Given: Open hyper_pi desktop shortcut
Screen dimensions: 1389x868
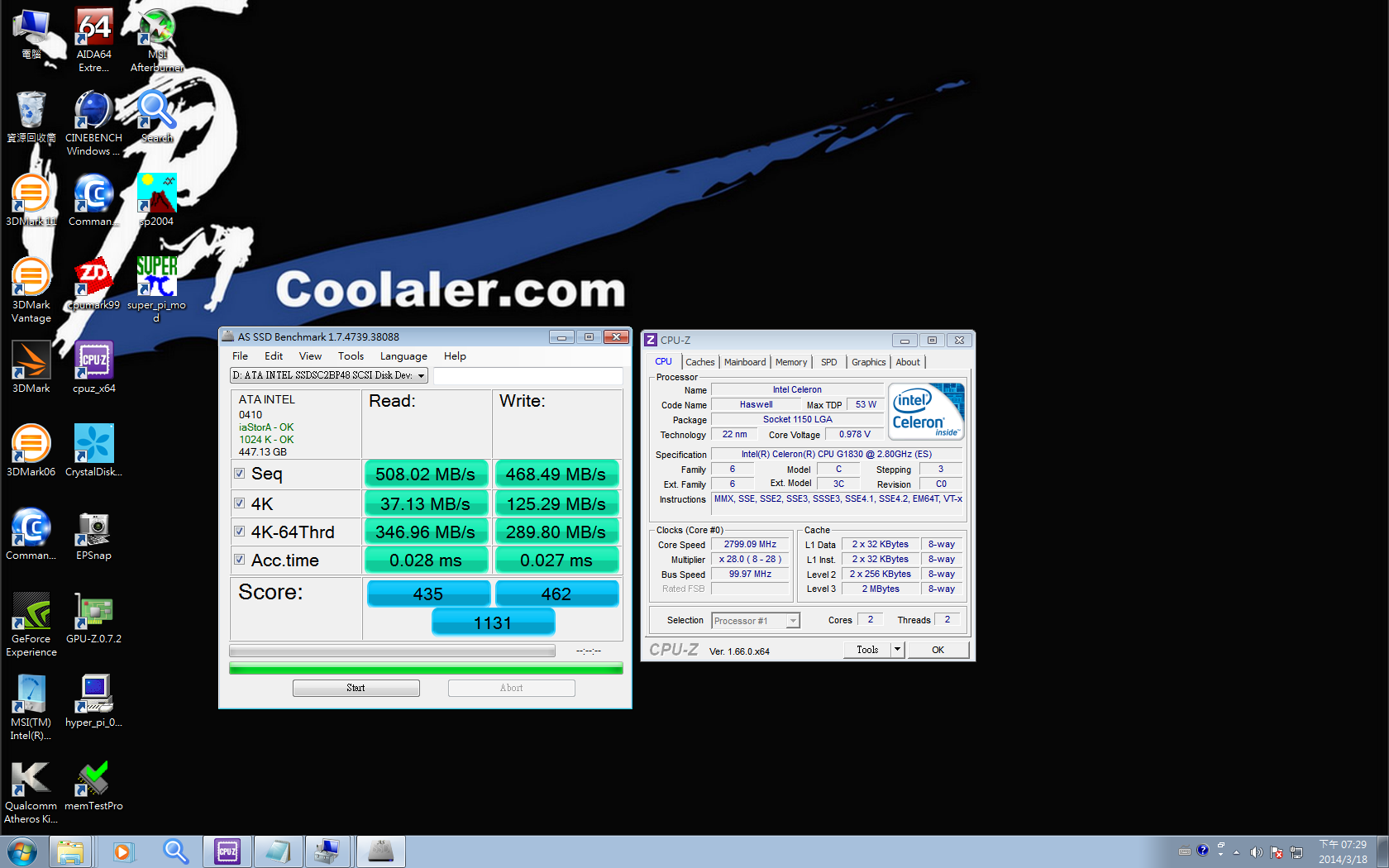Looking at the screenshot, I should 93,701.
